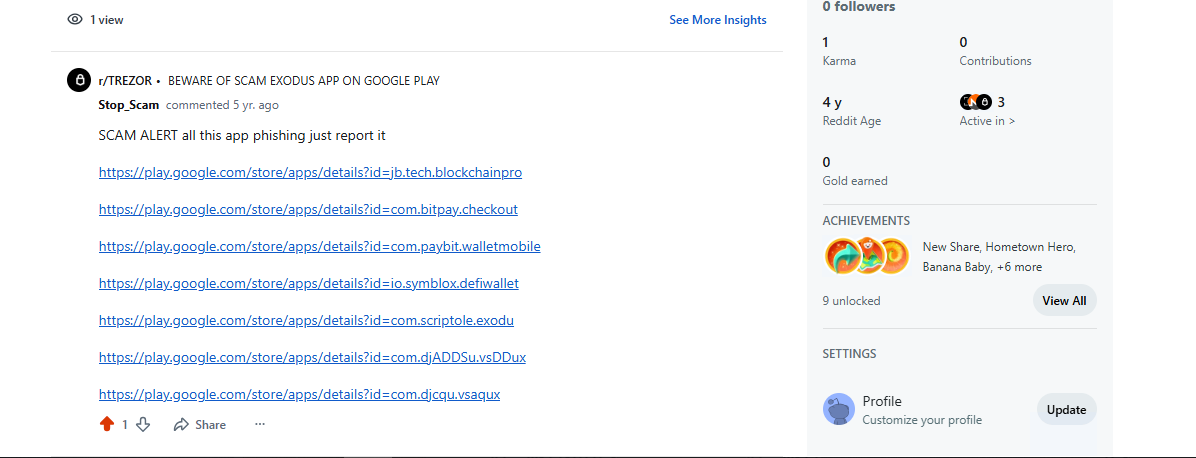Open the comment's three-dot more options

(x=260, y=424)
